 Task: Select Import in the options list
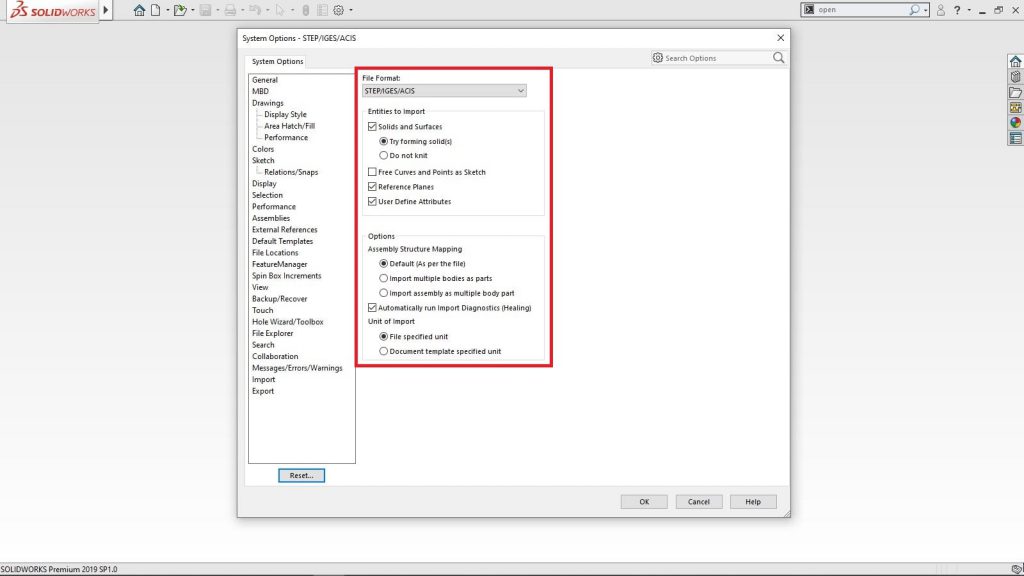coord(264,379)
